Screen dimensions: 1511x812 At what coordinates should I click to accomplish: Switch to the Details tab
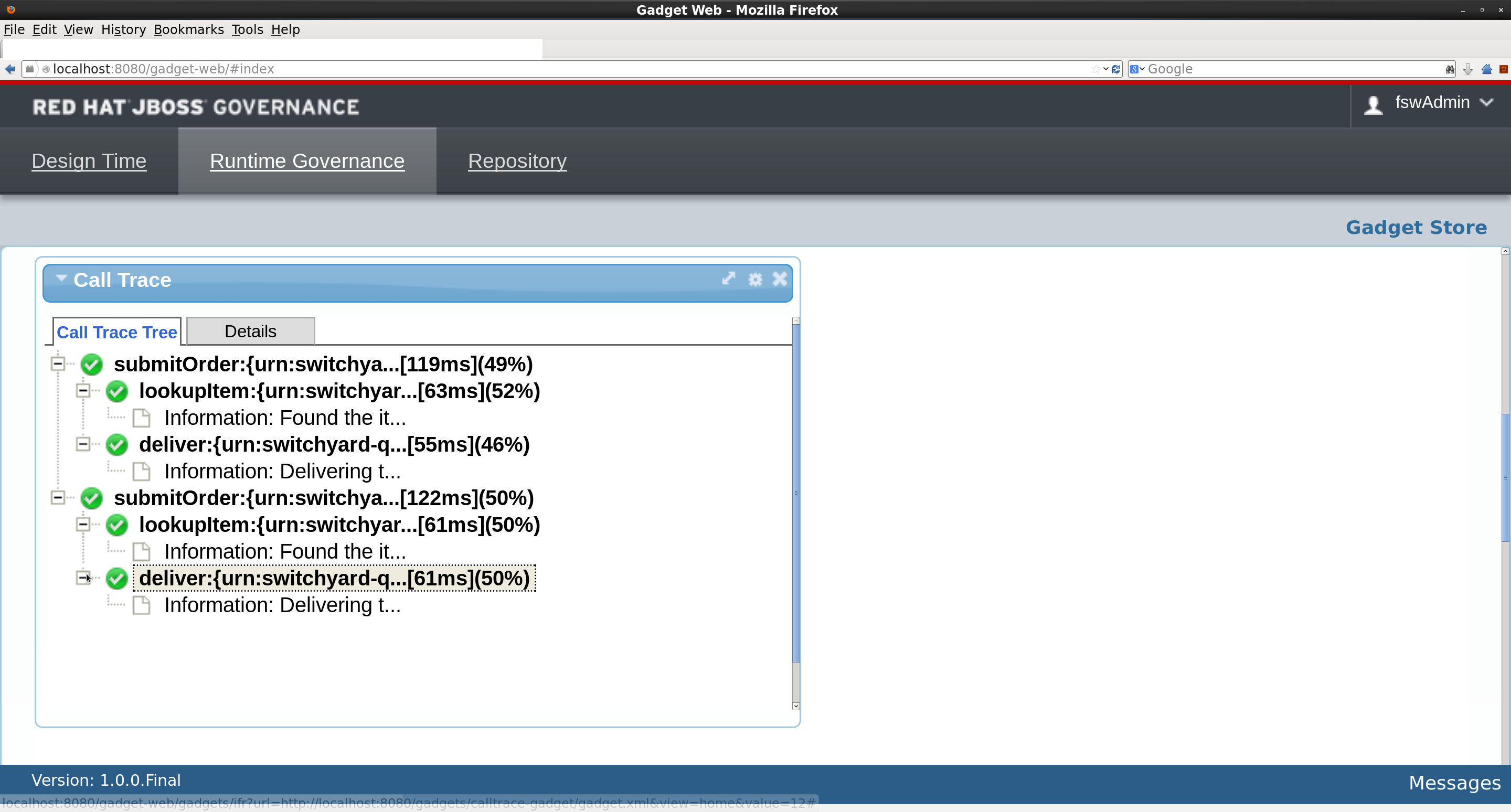pos(250,332)
